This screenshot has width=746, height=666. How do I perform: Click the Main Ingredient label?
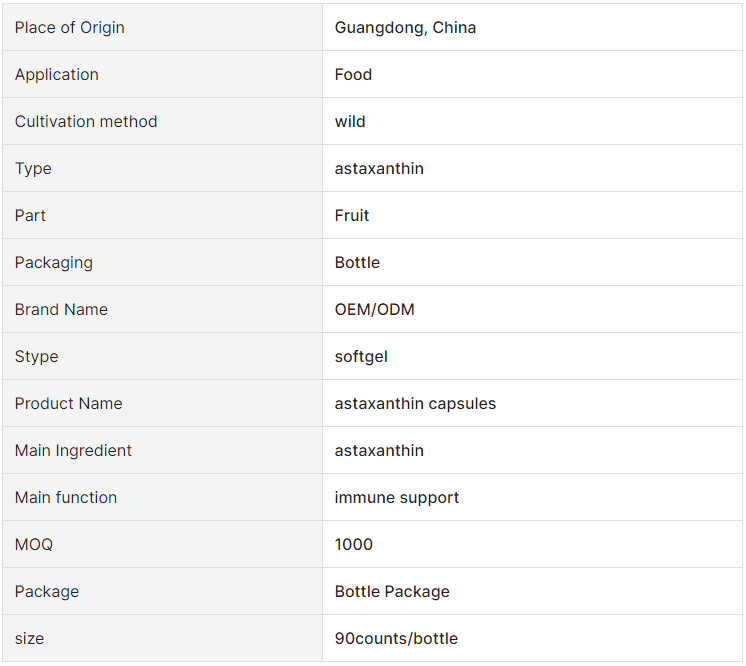coord(73,451)
